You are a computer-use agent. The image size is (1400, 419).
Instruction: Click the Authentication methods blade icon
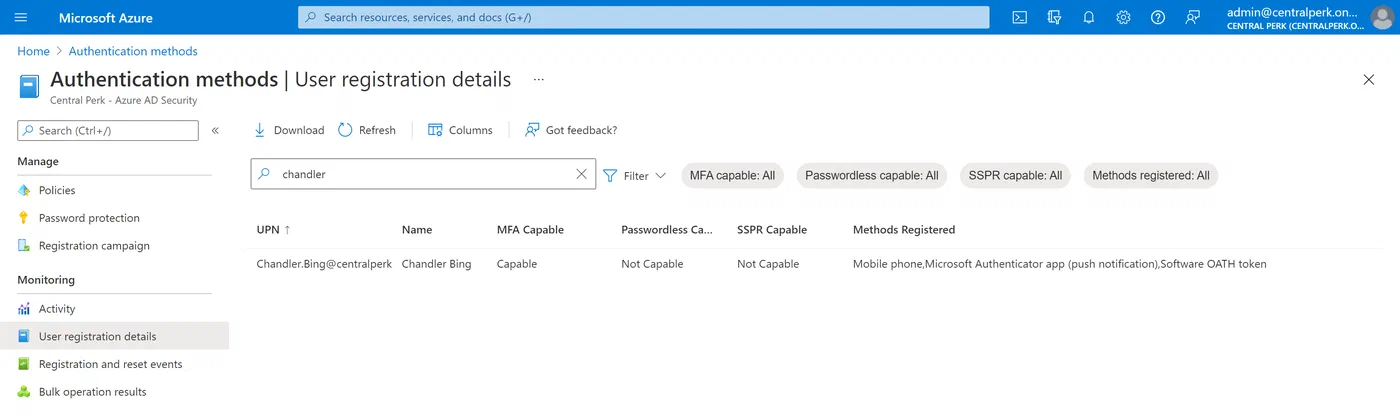click(x=29, y=85)
